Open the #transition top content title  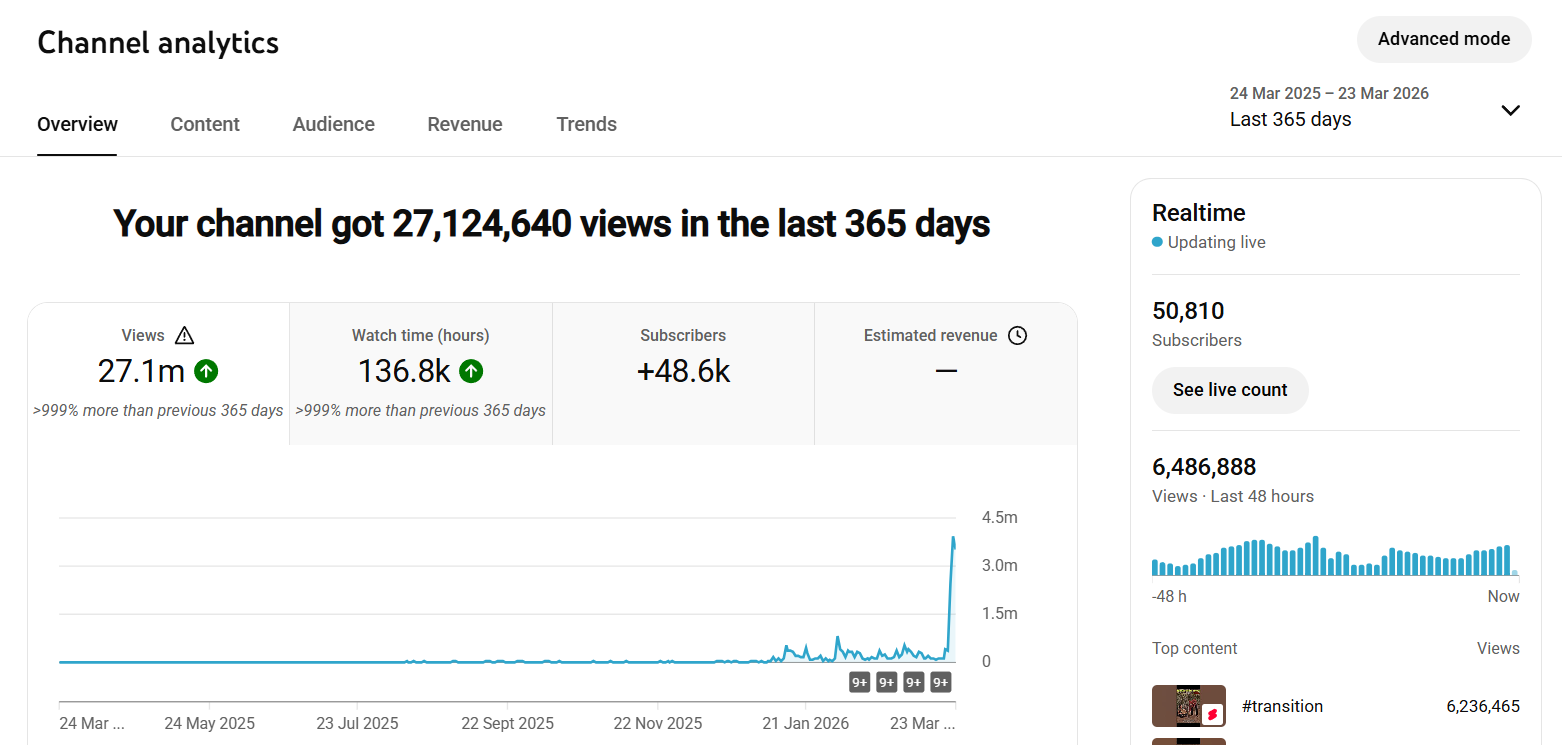[1282, 706]
